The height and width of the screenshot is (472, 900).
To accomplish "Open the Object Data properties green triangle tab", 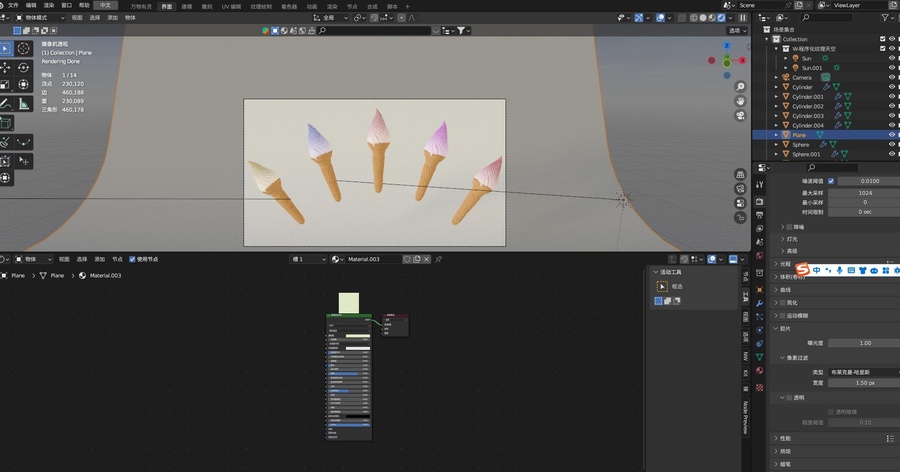I will (759, 357).
